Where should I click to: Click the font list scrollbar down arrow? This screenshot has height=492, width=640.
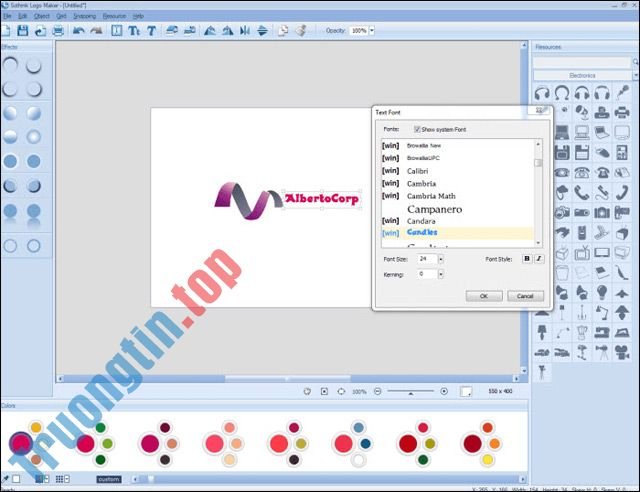pyautogui.click(x=538, y=243)
